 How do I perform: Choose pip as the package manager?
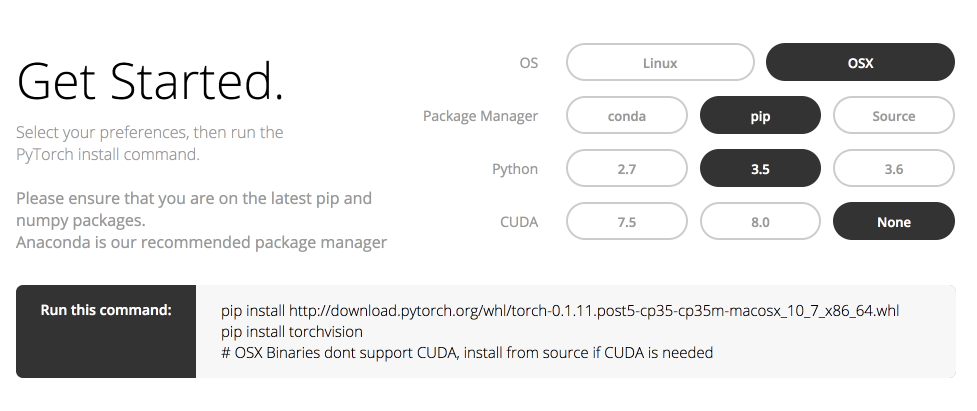(x=760, y=115)
